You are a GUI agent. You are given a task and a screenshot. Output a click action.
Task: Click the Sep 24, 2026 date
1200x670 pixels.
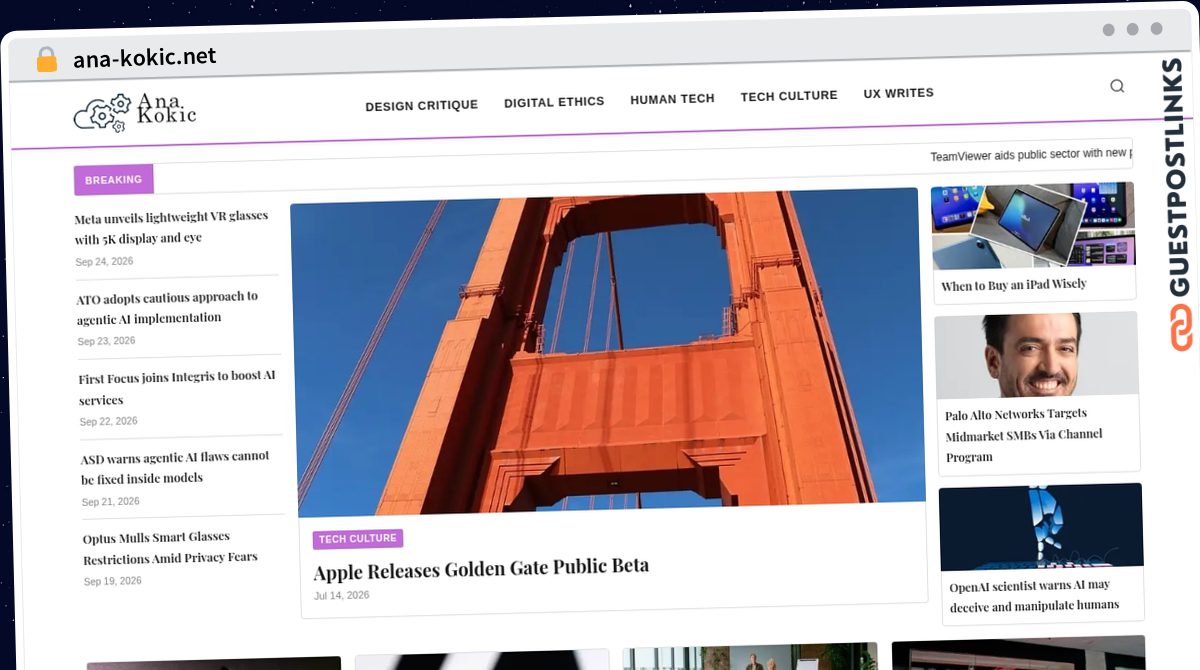tap(104, 262)
